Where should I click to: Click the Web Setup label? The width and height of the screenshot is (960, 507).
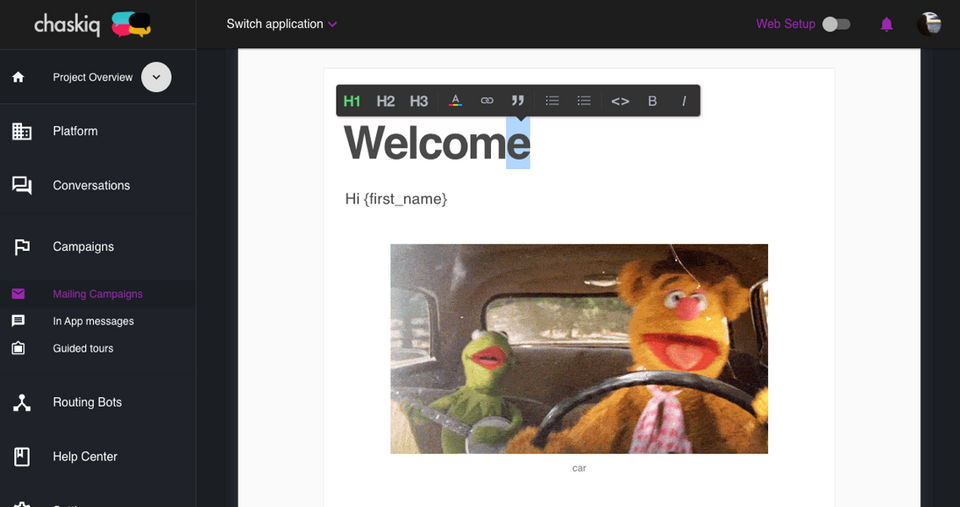point(786,24)
